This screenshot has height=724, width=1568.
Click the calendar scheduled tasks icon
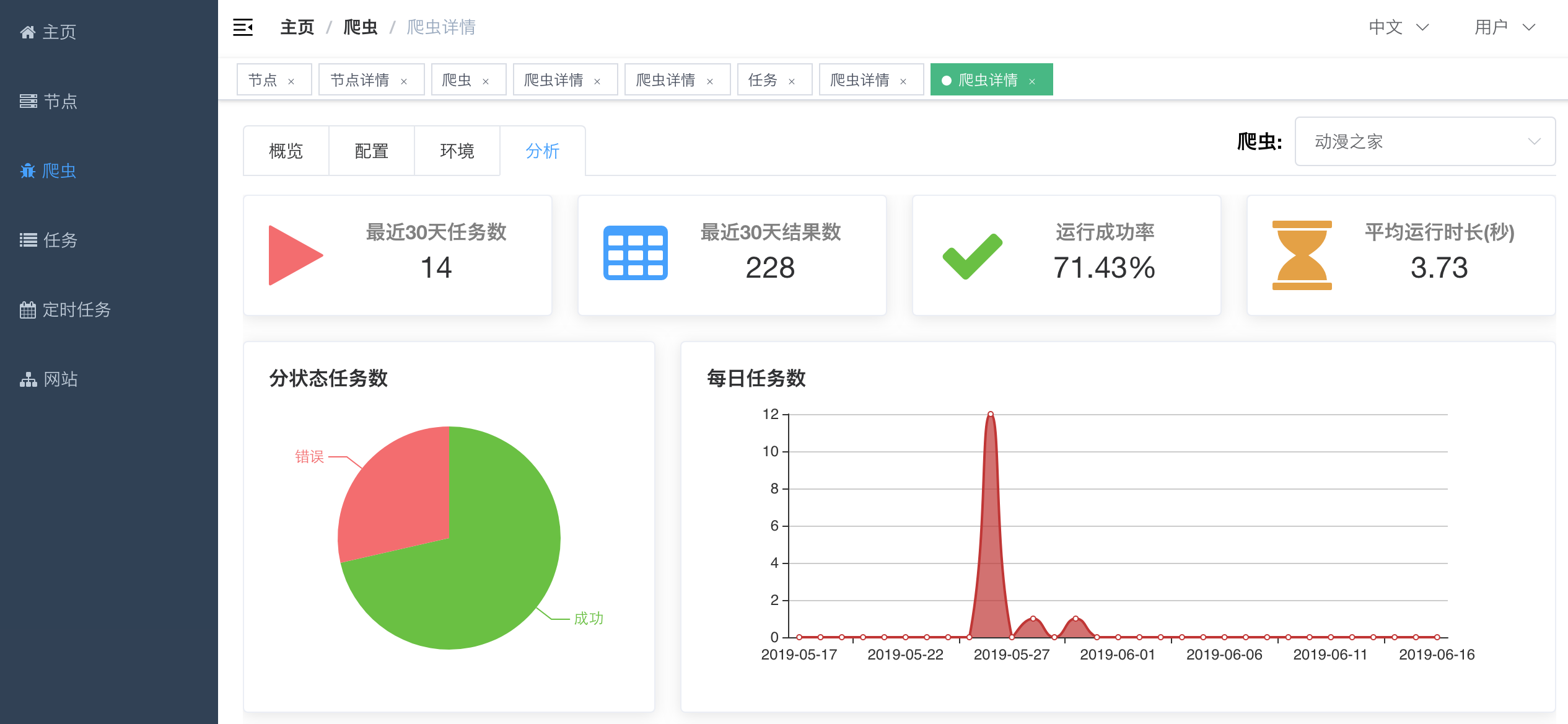point(28,309)
